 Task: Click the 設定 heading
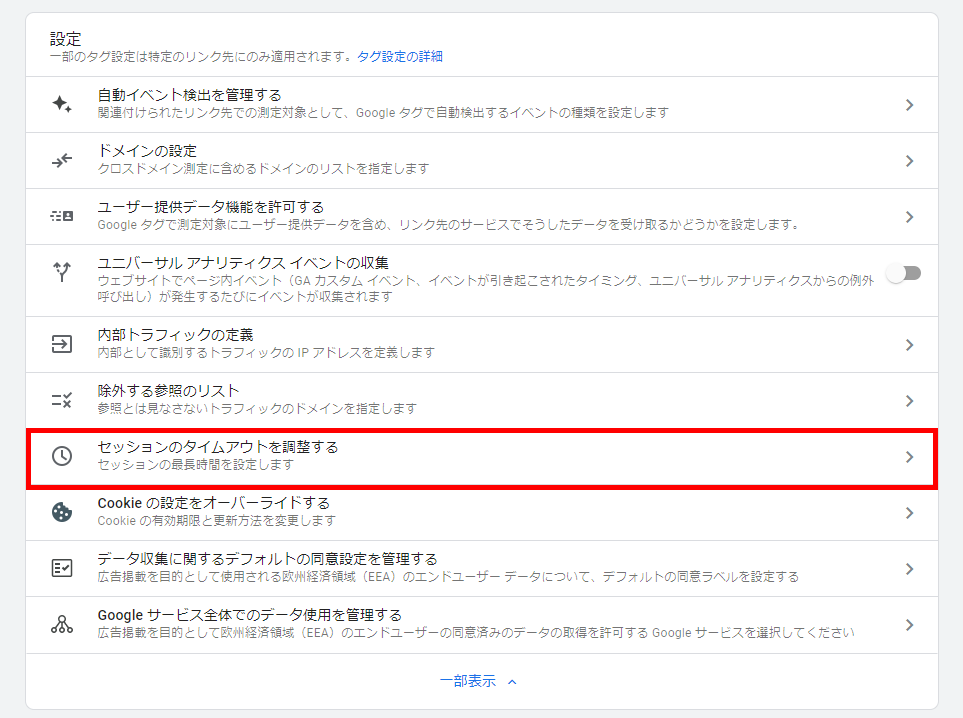tap(65, 39)
